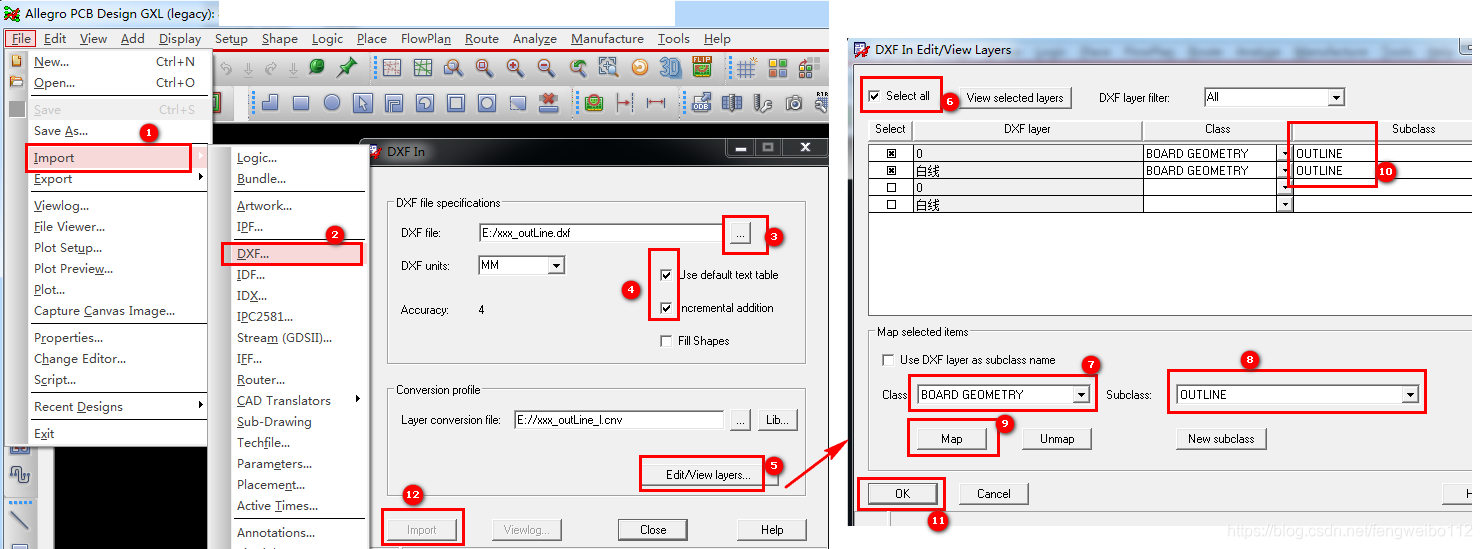Click the camera capture toolbar icon
1482x549 pixels.
pos(793,103)
